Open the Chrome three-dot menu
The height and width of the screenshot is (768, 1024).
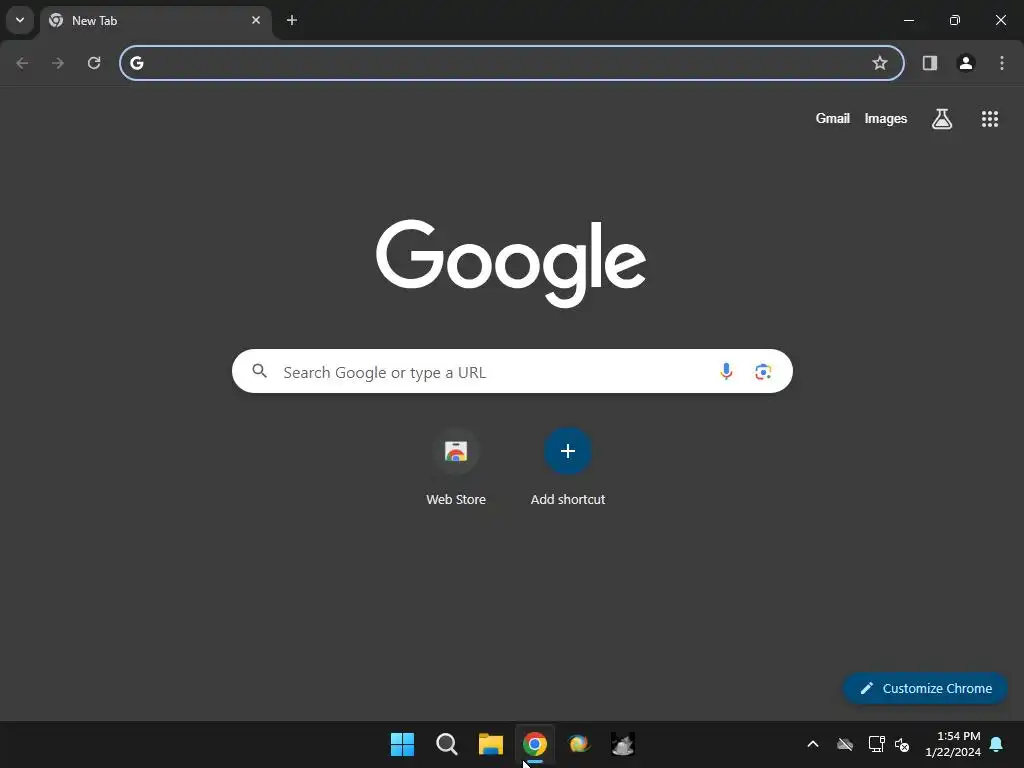click(1002, 63)
